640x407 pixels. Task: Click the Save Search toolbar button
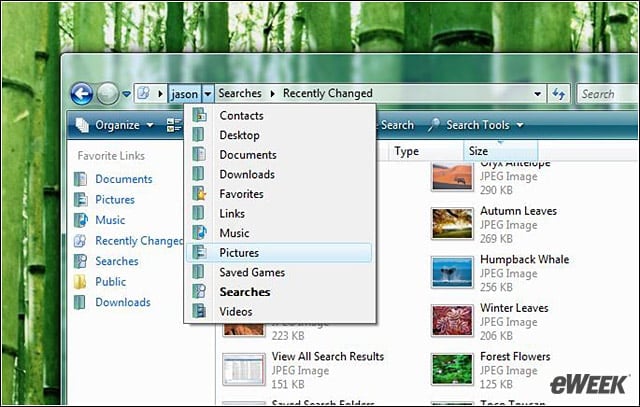[394, 125]
